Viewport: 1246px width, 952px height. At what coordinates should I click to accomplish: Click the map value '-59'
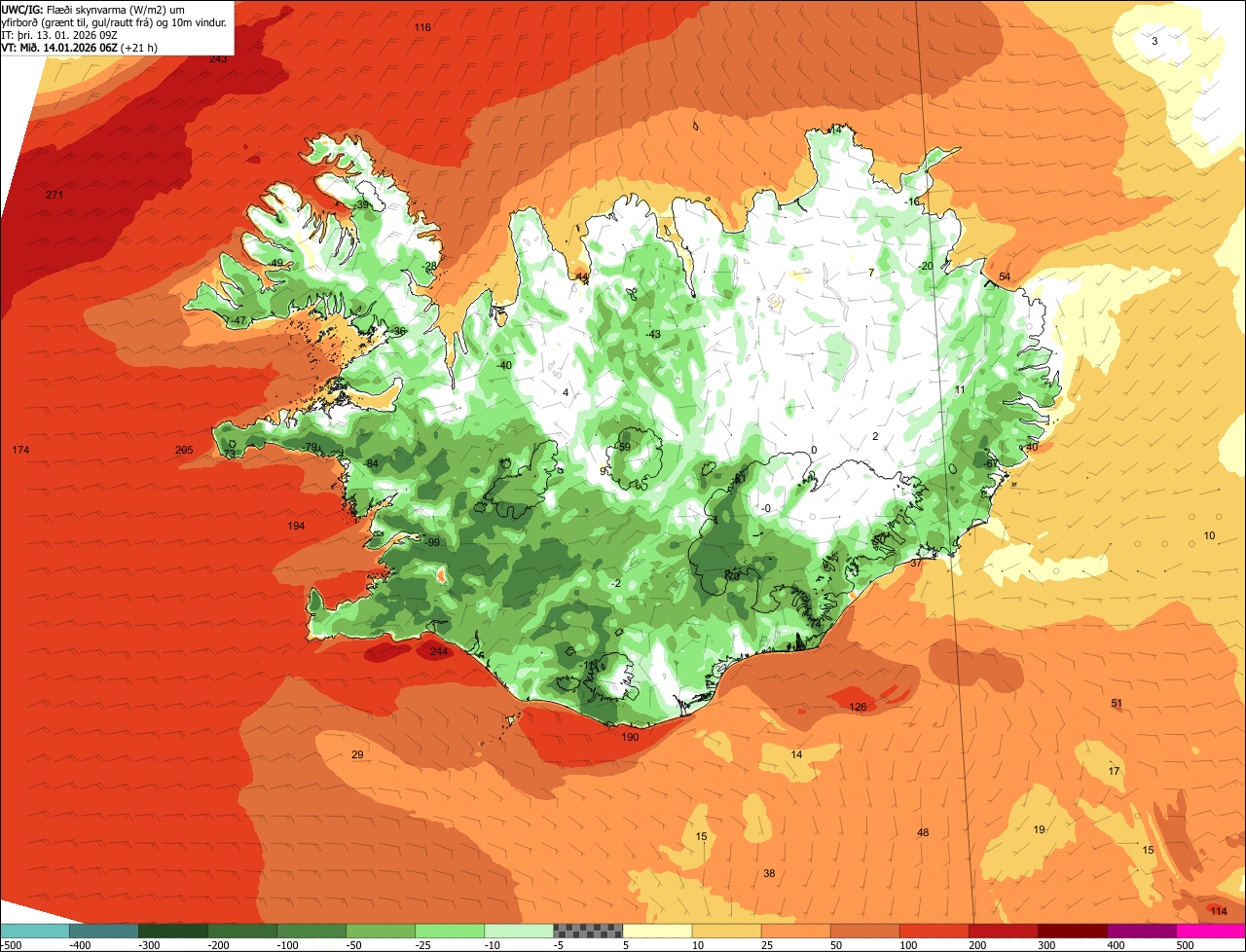click(x=623, y=447)
